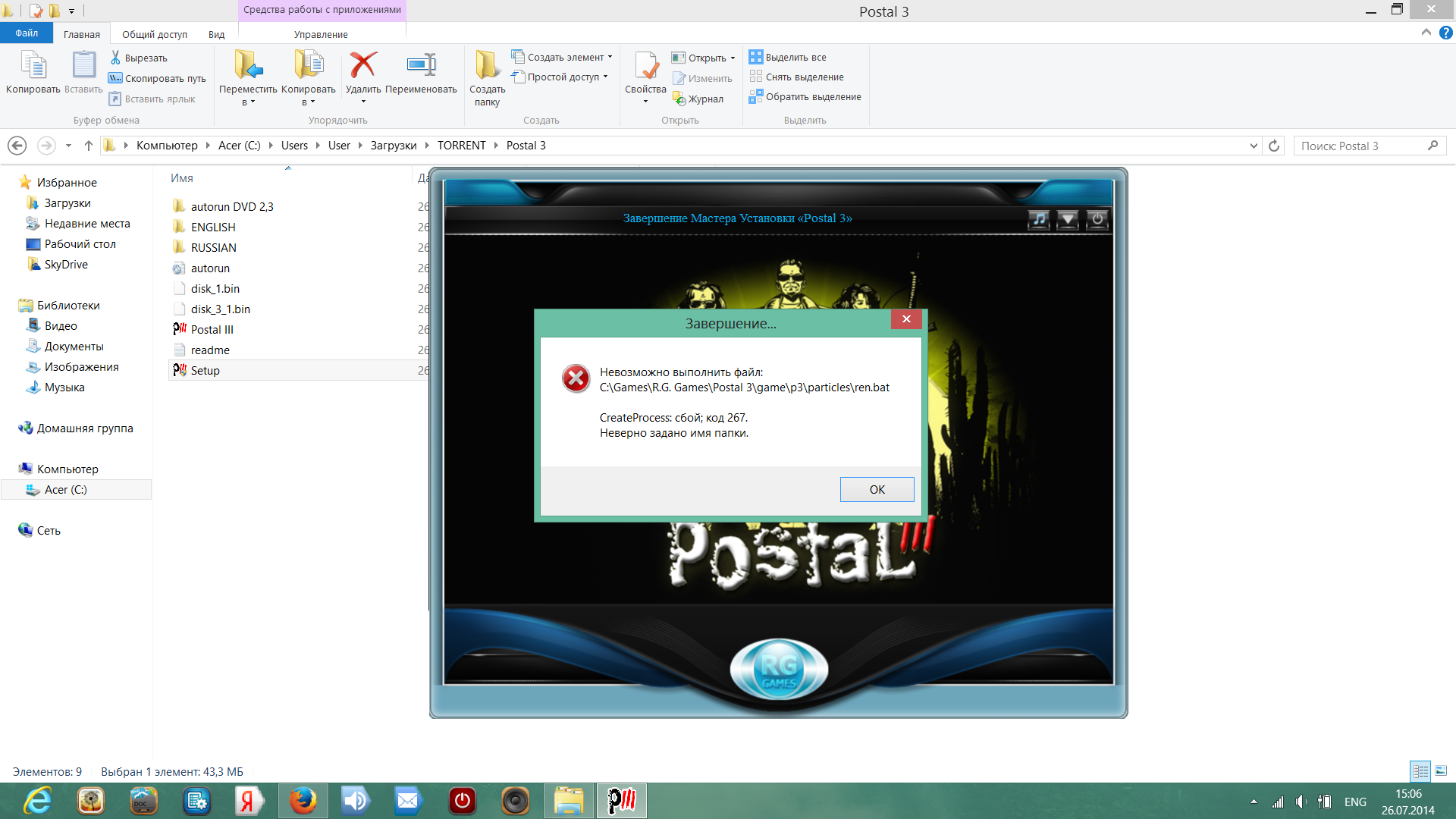Expand the address bar history dropdown

click(1253, 146)
